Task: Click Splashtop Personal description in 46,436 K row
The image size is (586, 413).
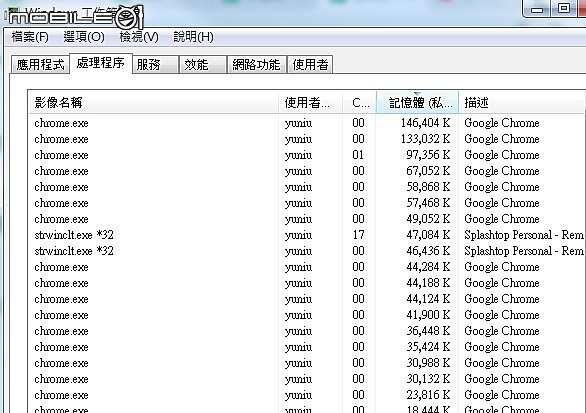Action: pos(524,251)
